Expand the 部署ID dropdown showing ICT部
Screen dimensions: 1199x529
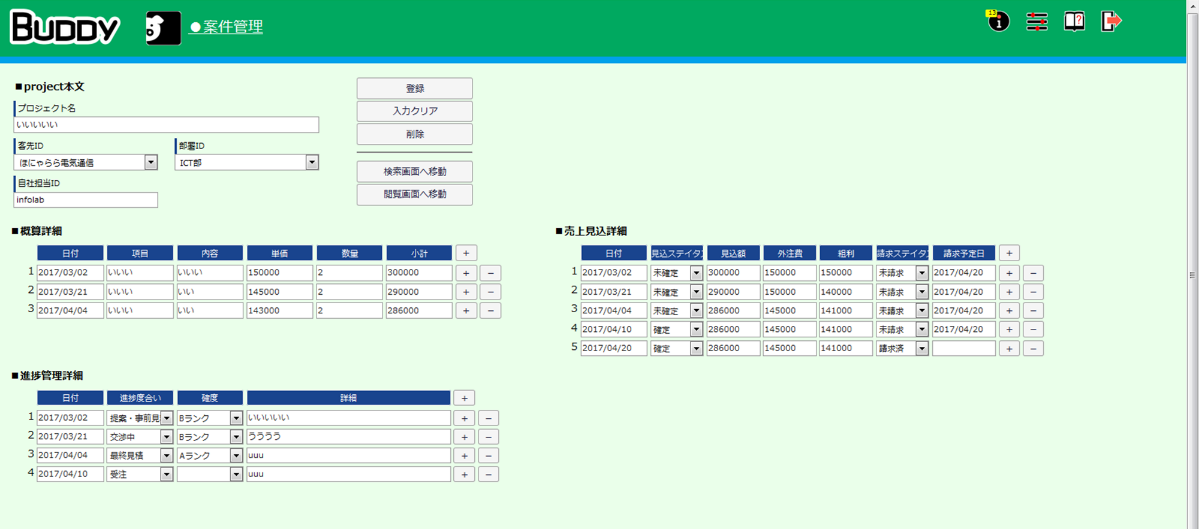click(x=312, y=163)
